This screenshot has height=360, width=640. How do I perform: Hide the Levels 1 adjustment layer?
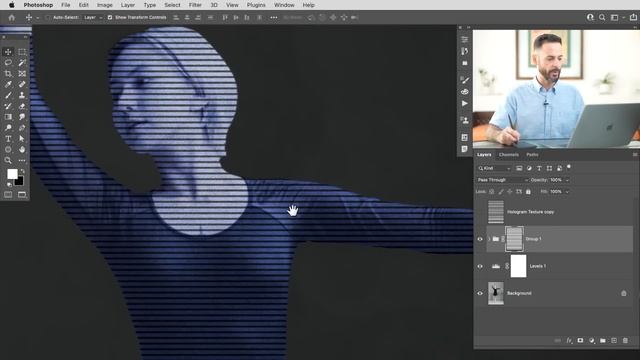[480, 266]
